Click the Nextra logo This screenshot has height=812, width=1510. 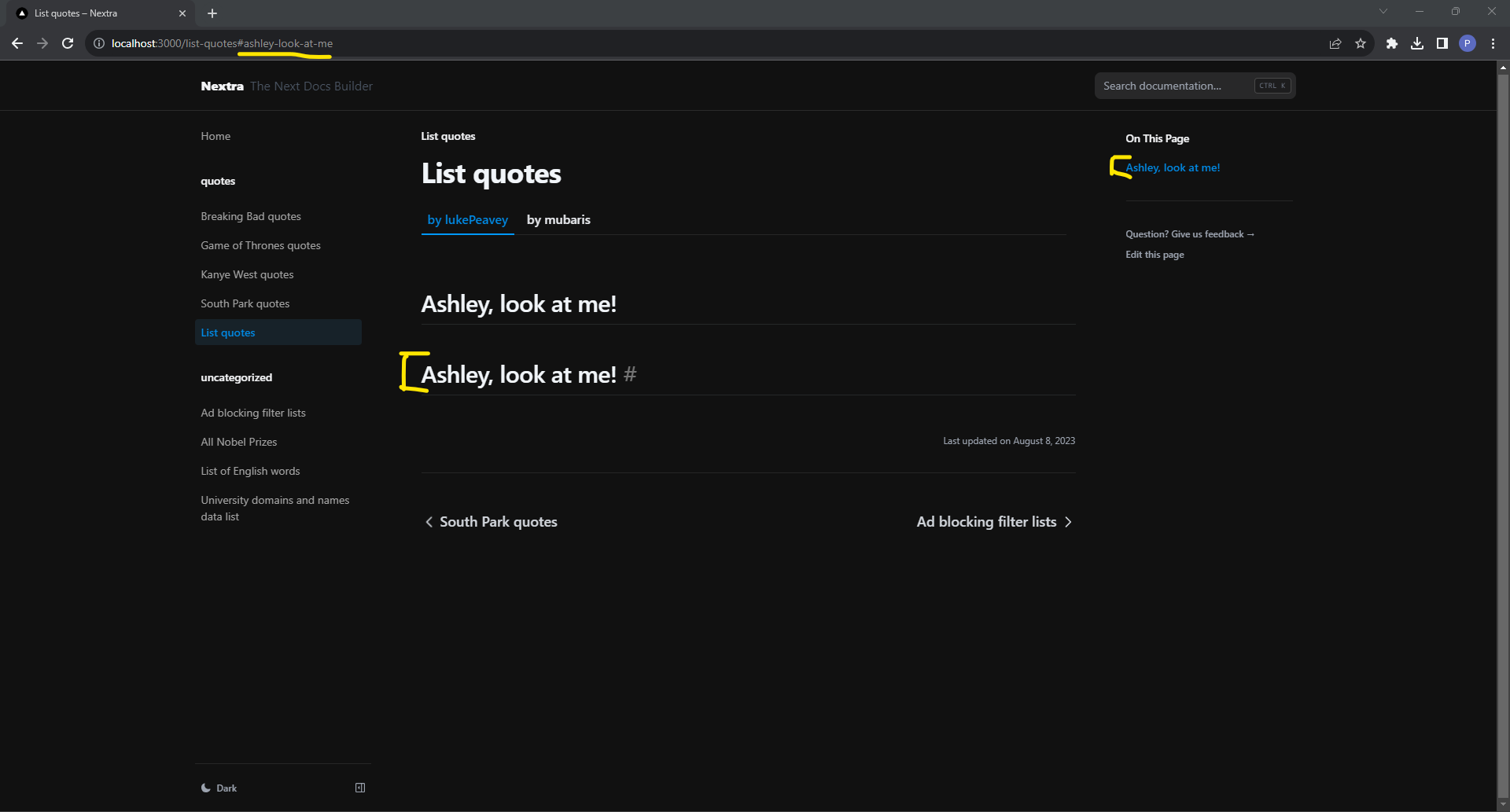tap(222, 86)
